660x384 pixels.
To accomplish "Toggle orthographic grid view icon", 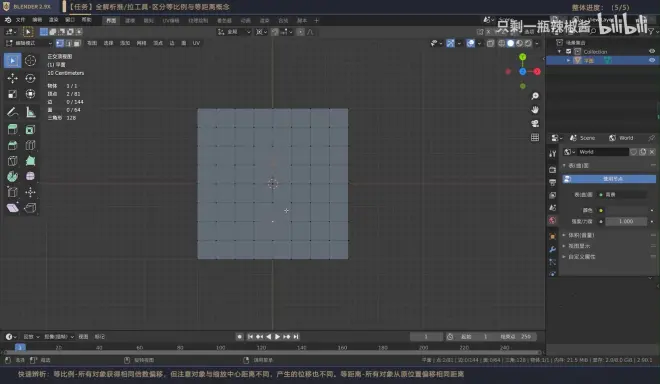I will pos(535,137).
